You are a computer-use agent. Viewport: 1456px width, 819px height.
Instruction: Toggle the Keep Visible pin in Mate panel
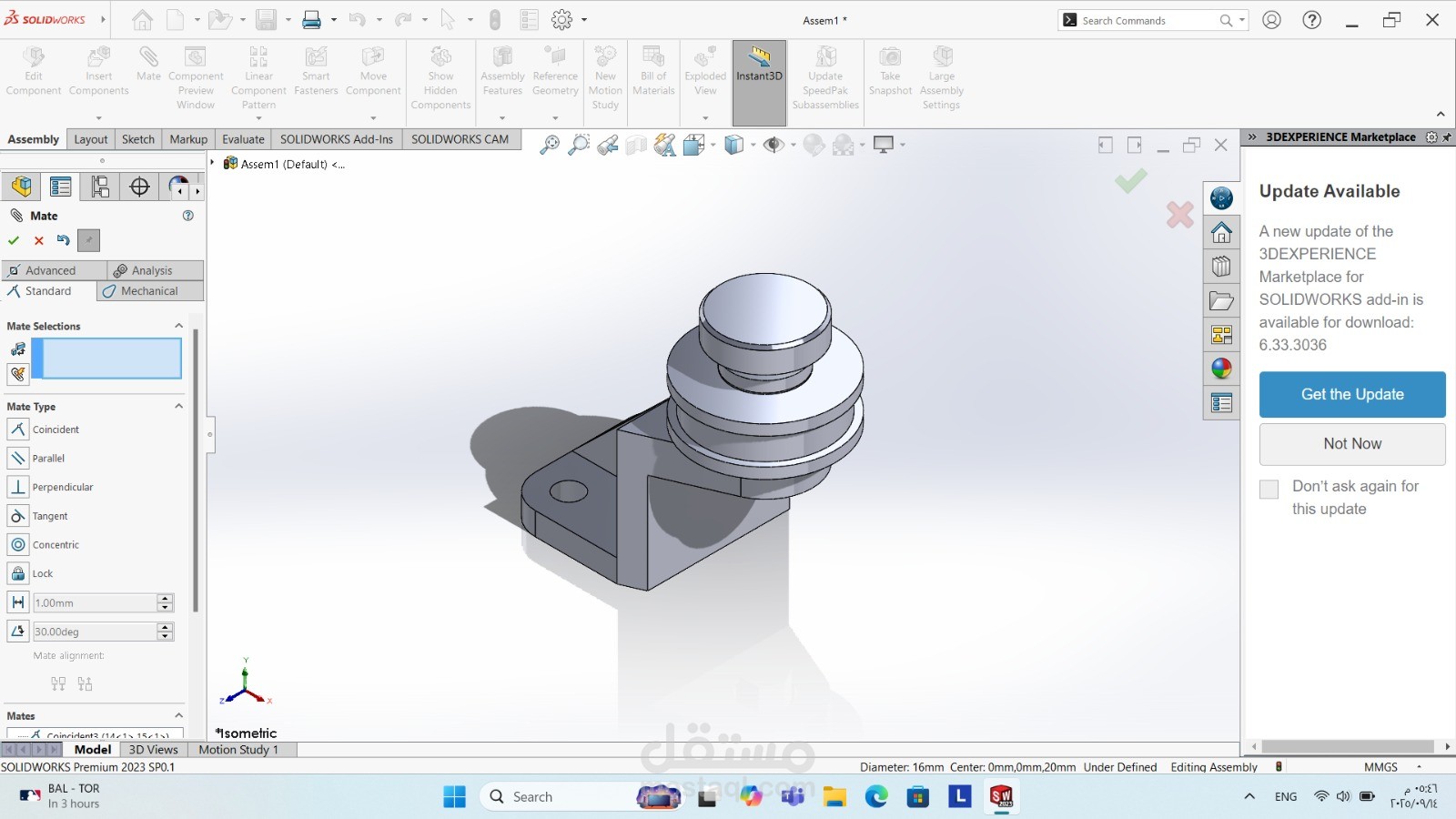pyautogui.click(x=88, y=240)
